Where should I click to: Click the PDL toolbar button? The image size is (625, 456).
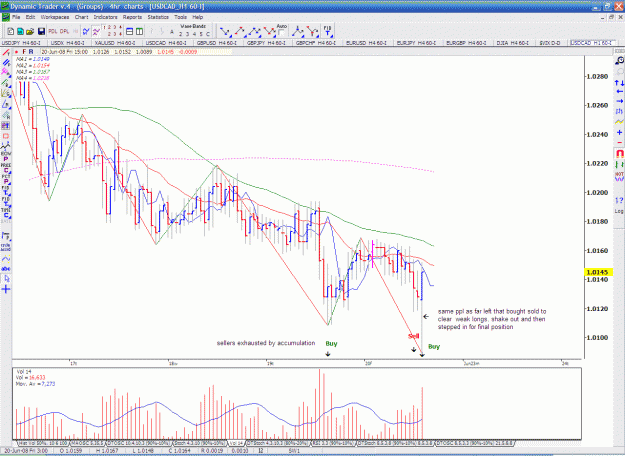(x=53, y=31)
